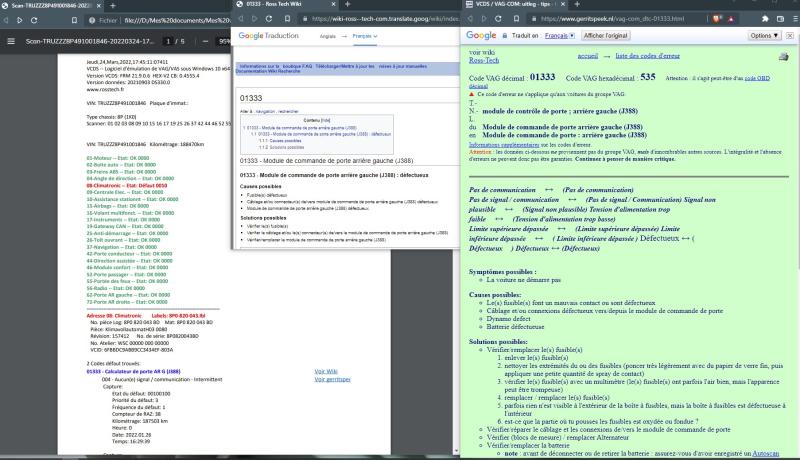This screenshot has height=460, width=800.
Task: Open the Brave Rewards triangle icon
Action: pyautogui.click(x=731, y=19)
